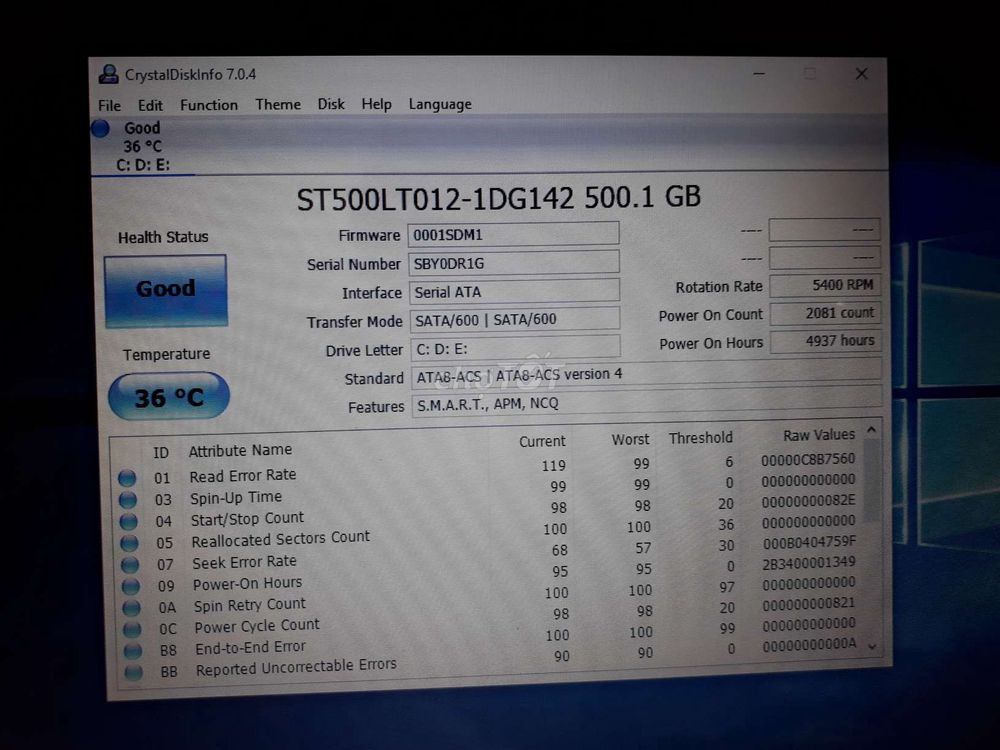The height and width of the screenshot is (750, 1000).
Task: Click status icon for Spin-Up Time
Action: point(128,499)
